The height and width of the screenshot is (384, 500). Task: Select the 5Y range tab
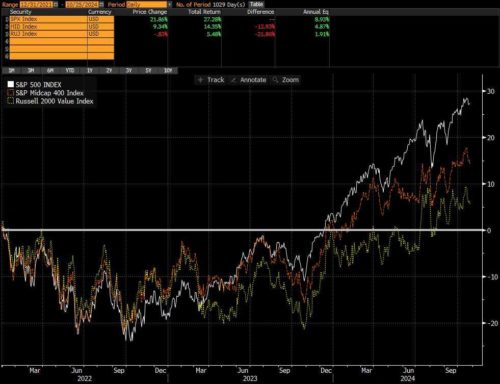click(149, 71)
